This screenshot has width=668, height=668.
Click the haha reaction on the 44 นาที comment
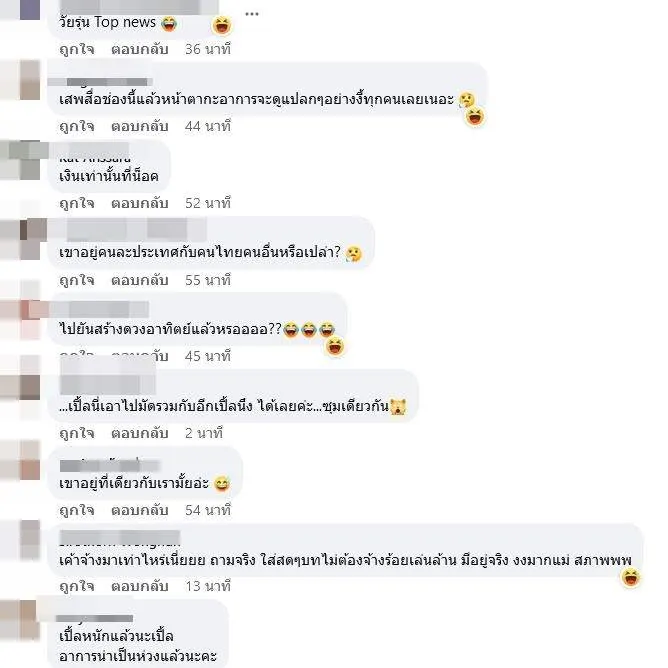[475, 116]
